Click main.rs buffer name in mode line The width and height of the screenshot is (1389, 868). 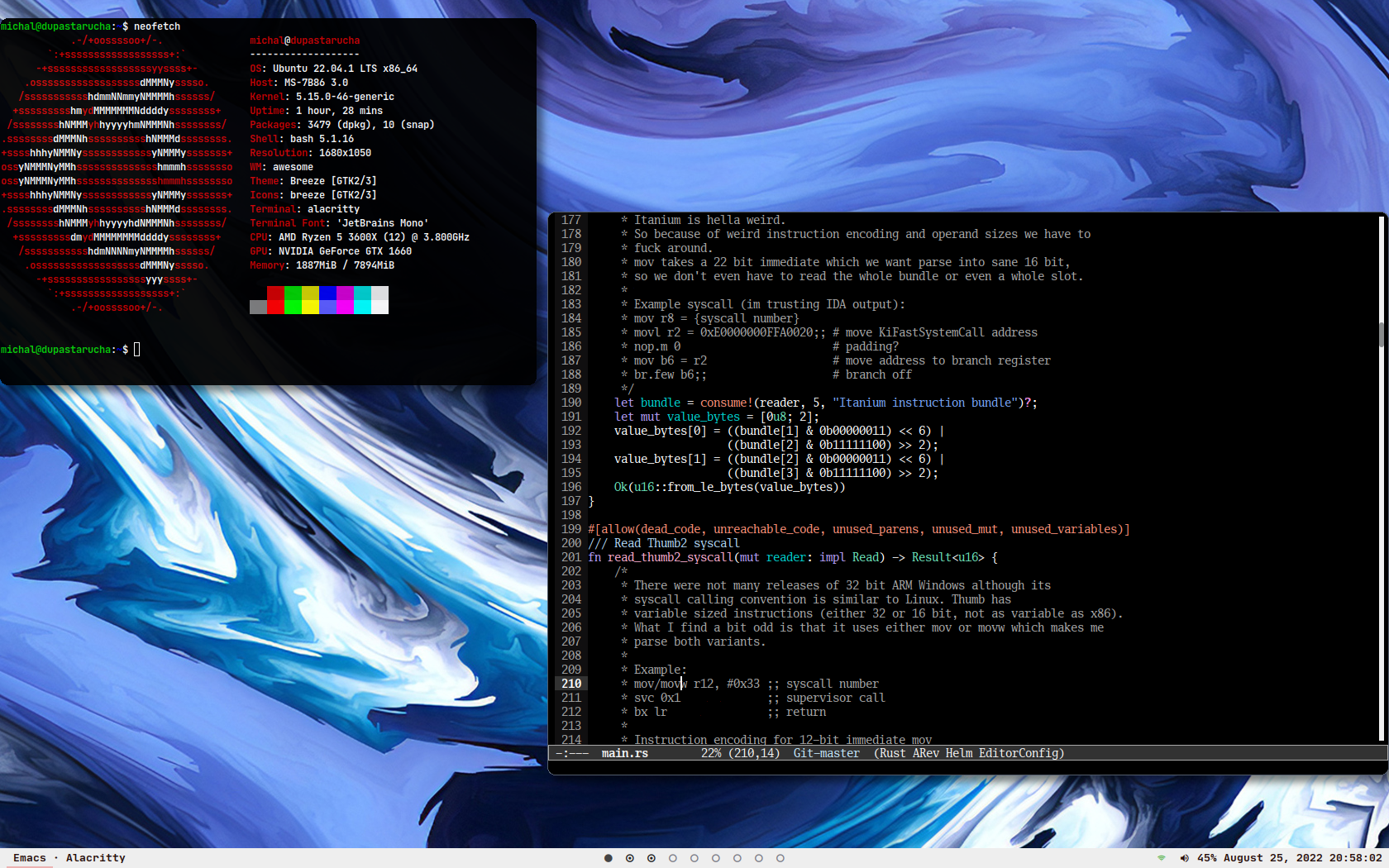click(624, 753)
